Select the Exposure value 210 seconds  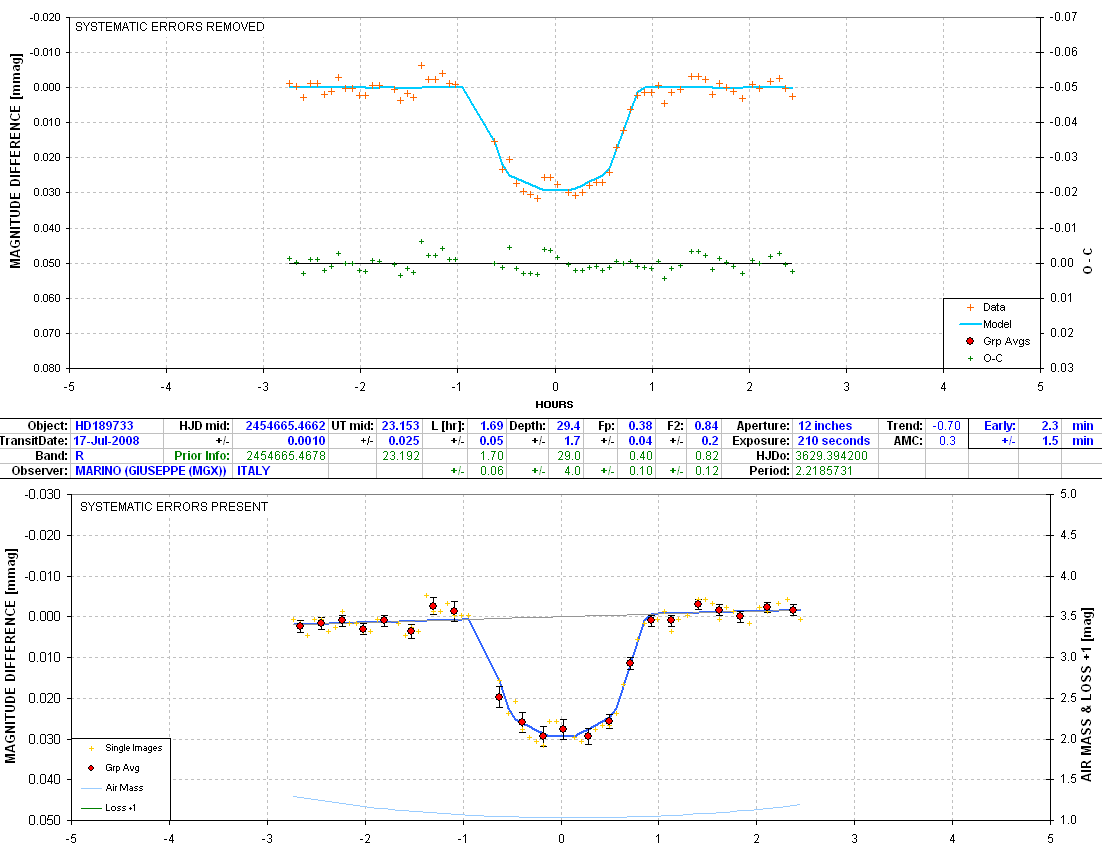coord(834,441)
